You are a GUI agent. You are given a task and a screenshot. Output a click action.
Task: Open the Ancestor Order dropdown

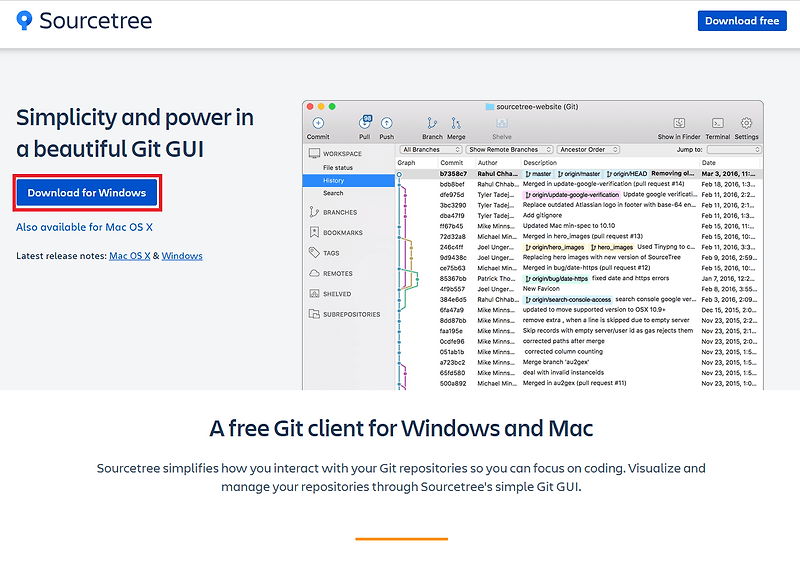tap(589, 146)
